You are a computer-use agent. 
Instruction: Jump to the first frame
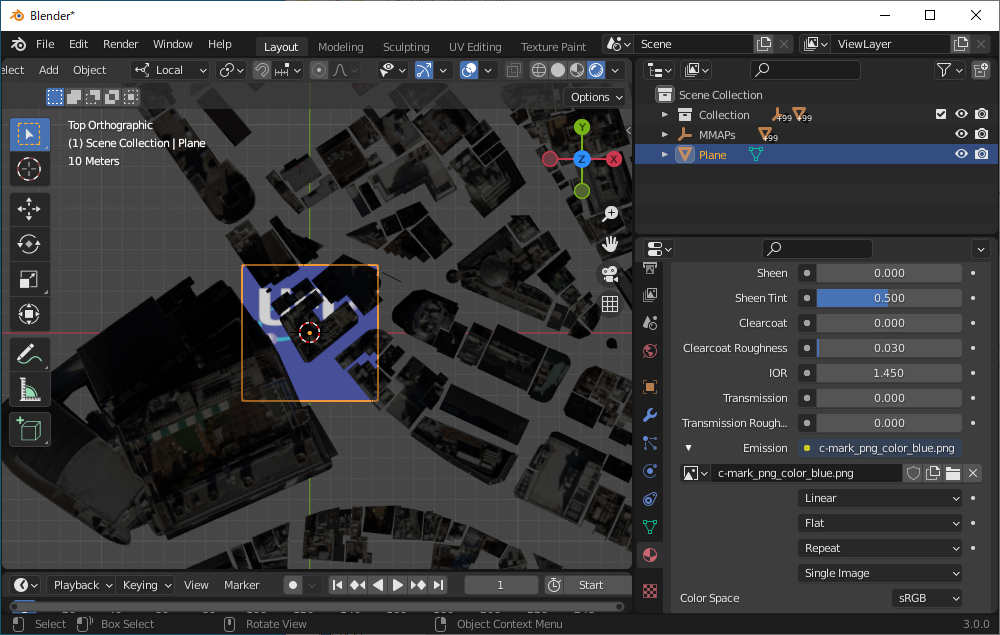pos(337,585)
